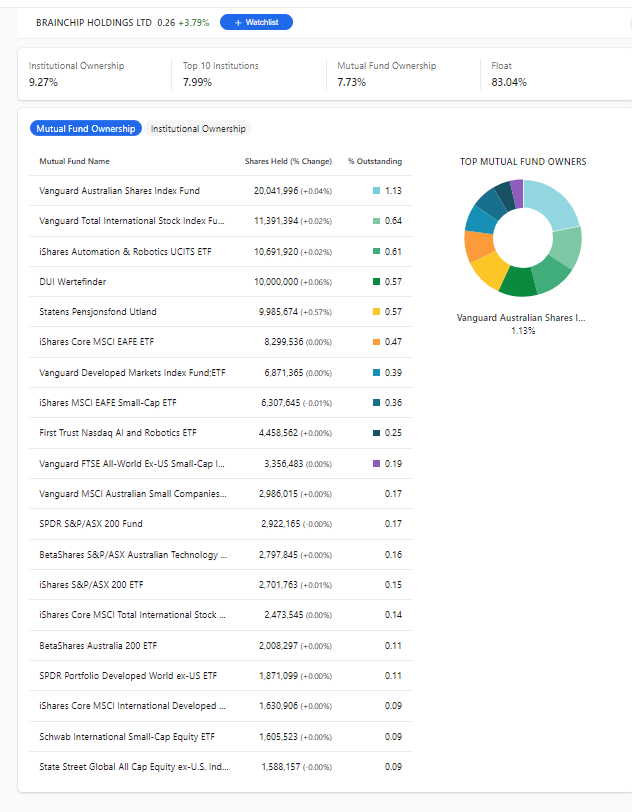Image resolution: width=632 pixels, height=812 pixels.
Task: Select the dark green DUI Wertefinder swatch
Action: click(377, 282)
